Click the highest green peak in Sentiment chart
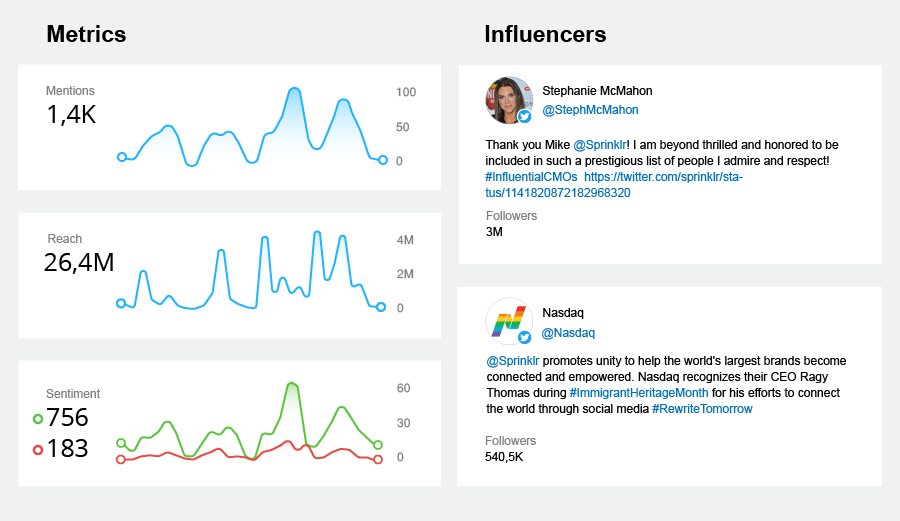The width and height of the screenshot is (900, 521). tap(292, 384)
